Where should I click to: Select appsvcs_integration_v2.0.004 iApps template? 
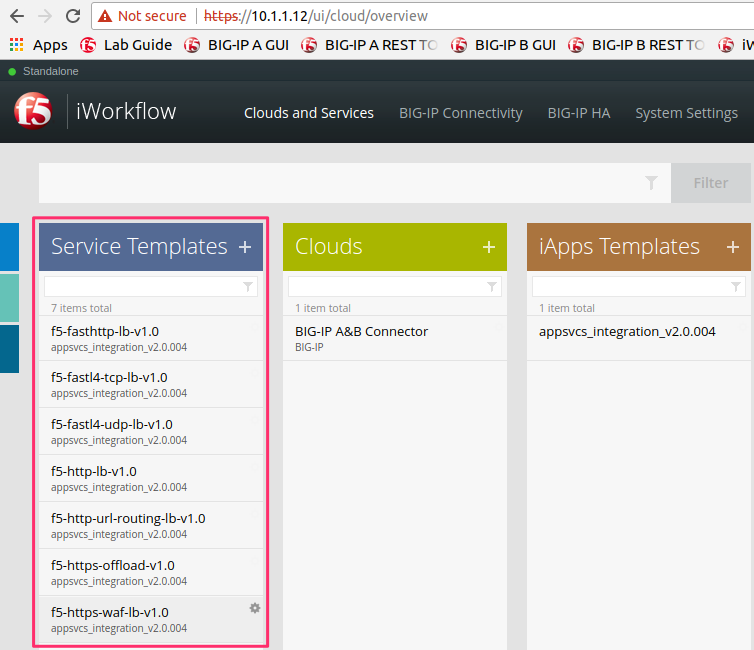tap(639, 338)
